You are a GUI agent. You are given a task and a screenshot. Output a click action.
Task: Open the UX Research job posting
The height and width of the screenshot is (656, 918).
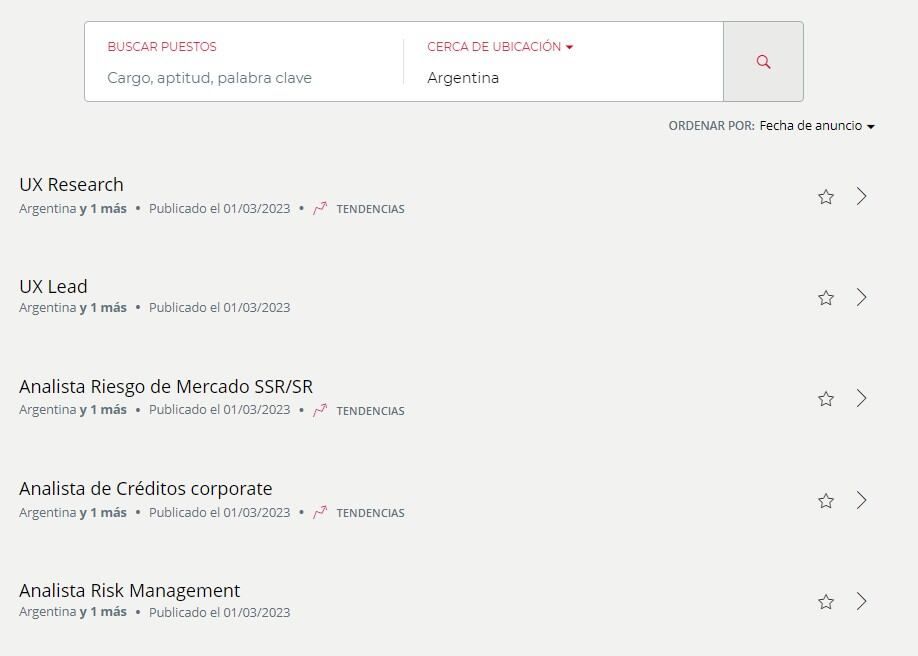[x=71, y=184]
